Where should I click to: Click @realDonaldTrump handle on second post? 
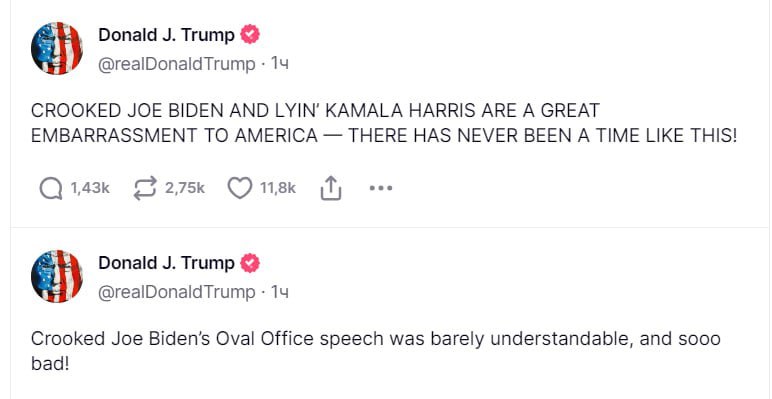coord(177,293)
